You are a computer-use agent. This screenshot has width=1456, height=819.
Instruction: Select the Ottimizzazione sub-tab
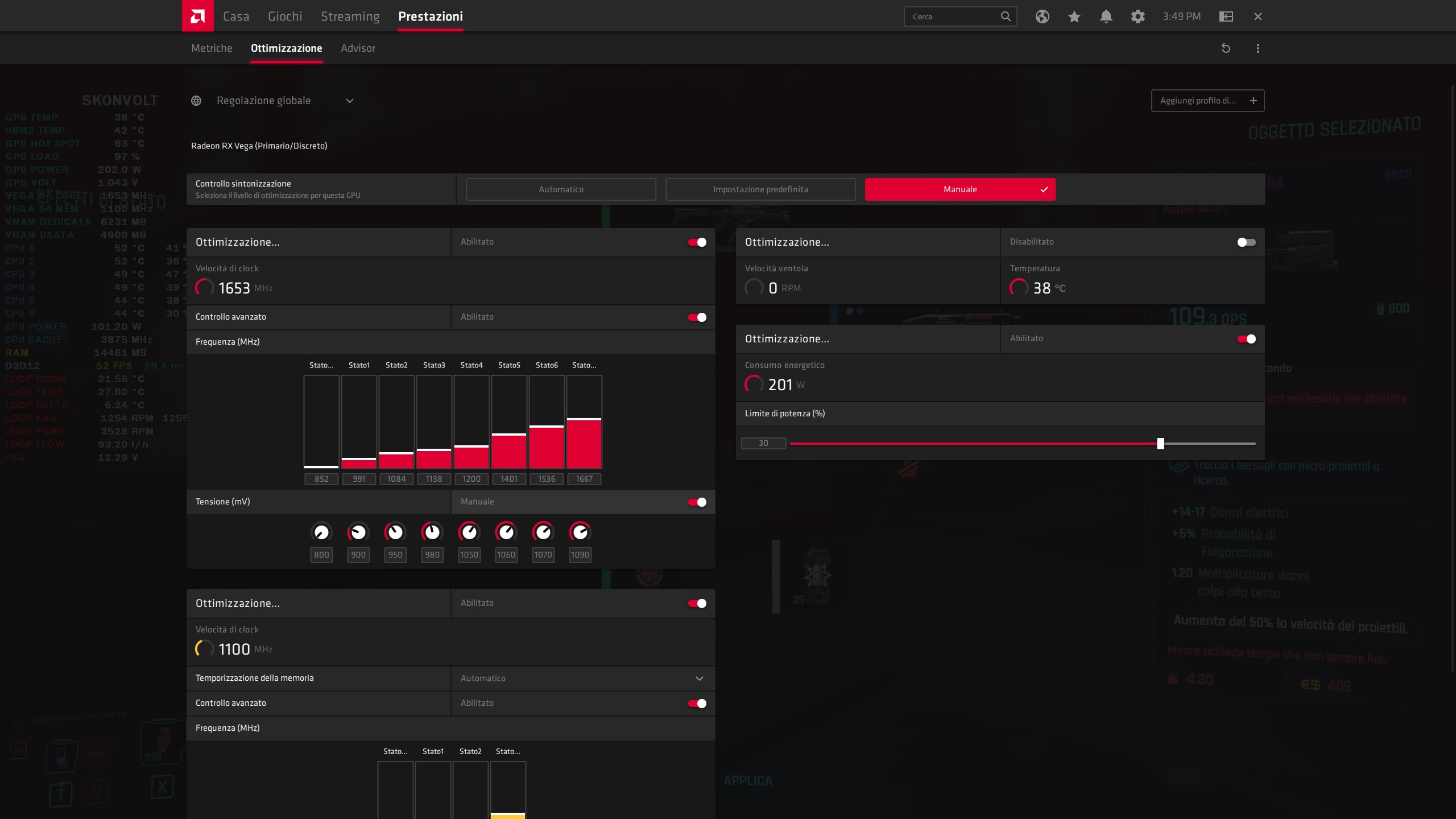click(x=287, y=48)
